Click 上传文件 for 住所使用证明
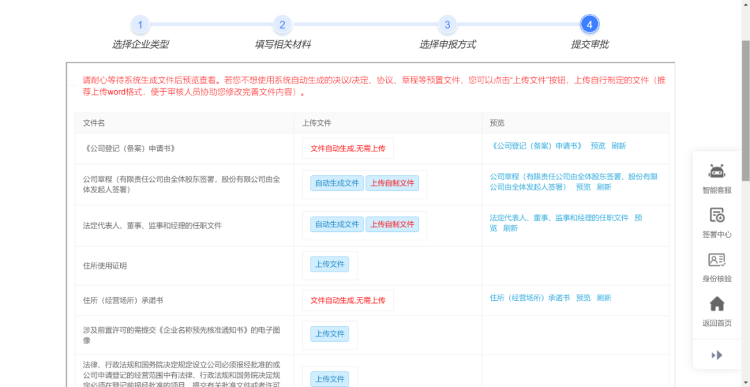The image size is (750, 387). tap(330, 264)
